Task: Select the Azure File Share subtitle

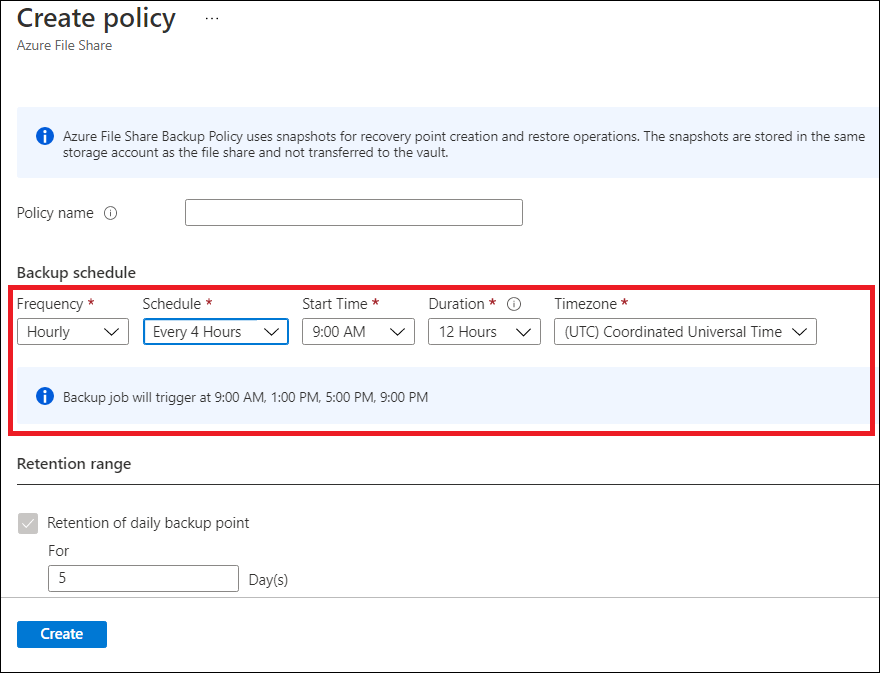Action: coord(64,45)
